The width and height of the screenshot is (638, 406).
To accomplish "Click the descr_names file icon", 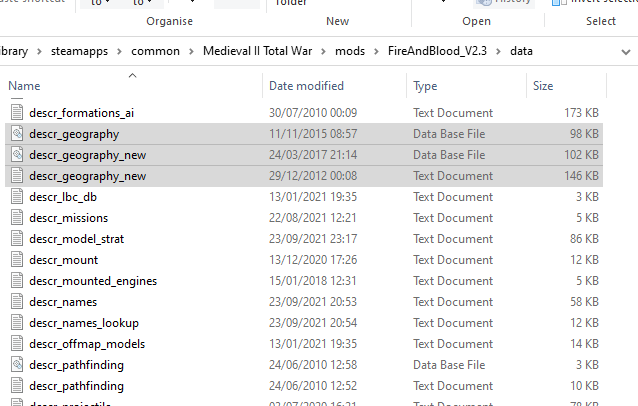I will [17, 302].
